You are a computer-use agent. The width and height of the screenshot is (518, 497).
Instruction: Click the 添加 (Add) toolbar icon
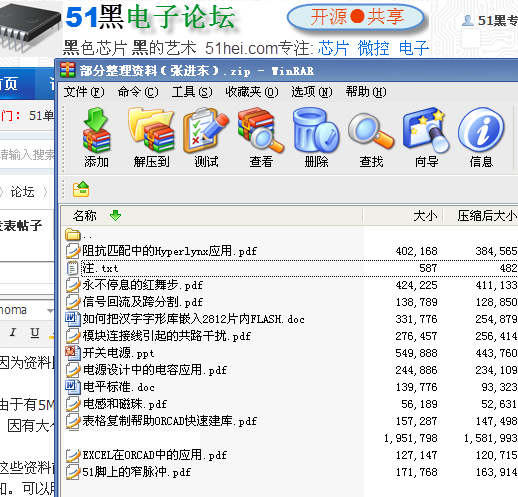96,137
